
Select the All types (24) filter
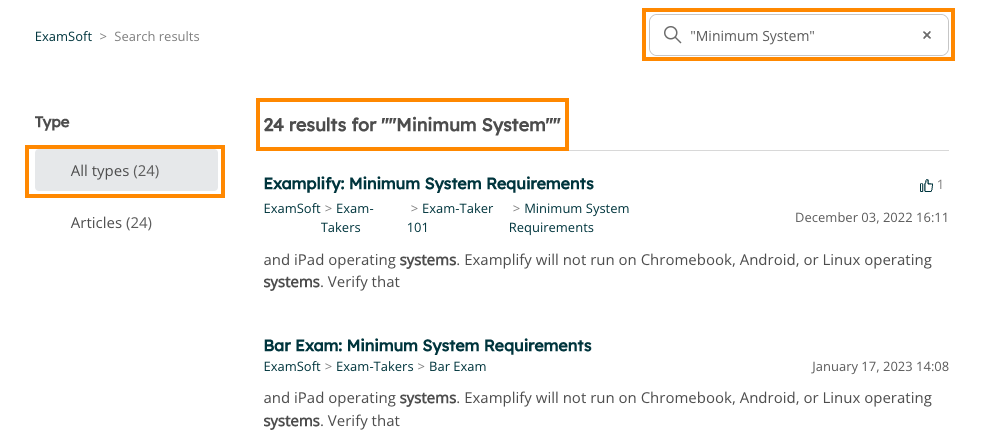[x=126, y=171]
